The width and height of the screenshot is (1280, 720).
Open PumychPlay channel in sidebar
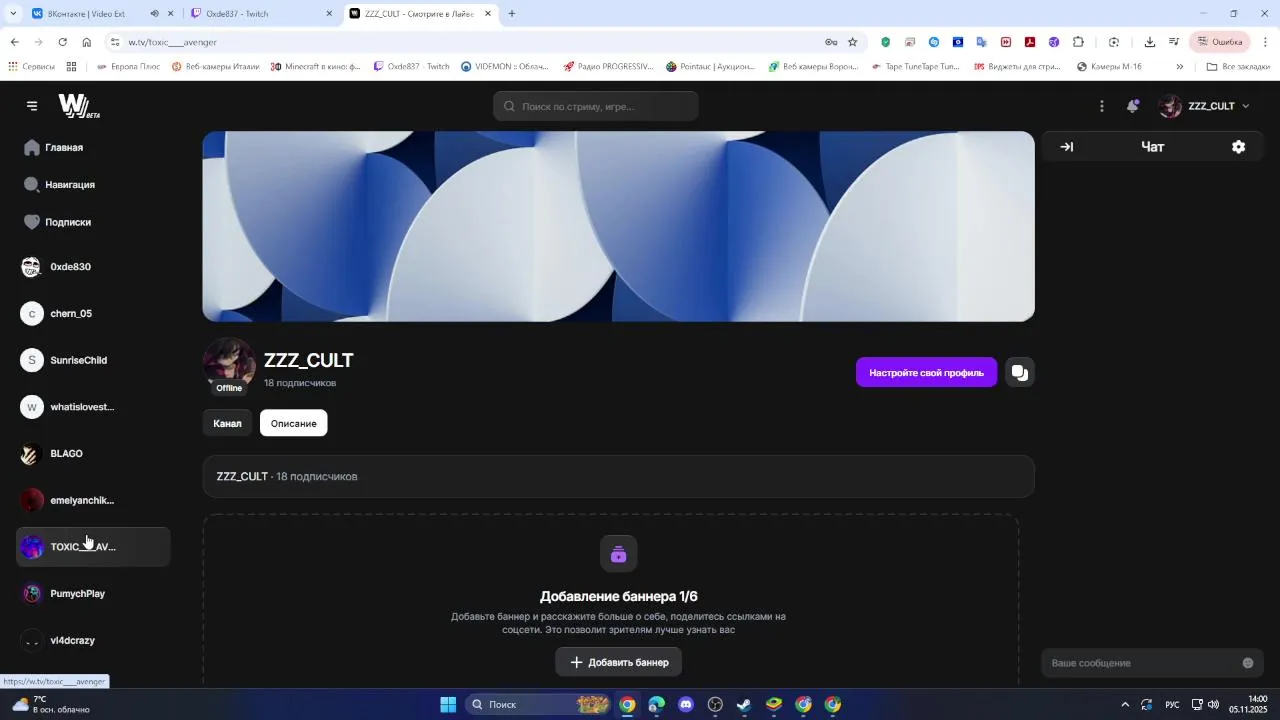93,594
